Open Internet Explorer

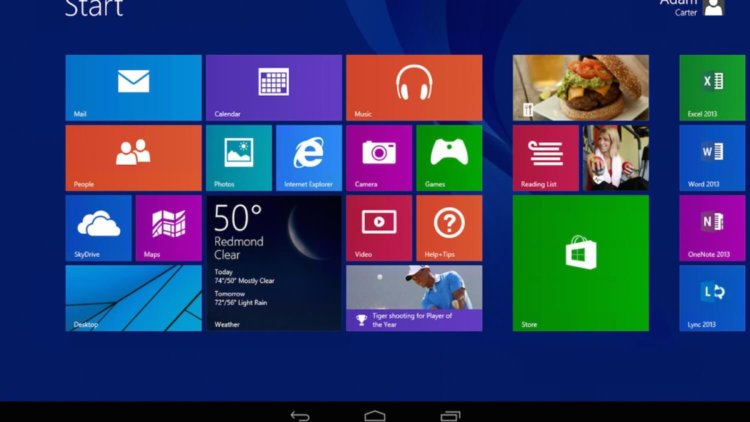point(308,158)
